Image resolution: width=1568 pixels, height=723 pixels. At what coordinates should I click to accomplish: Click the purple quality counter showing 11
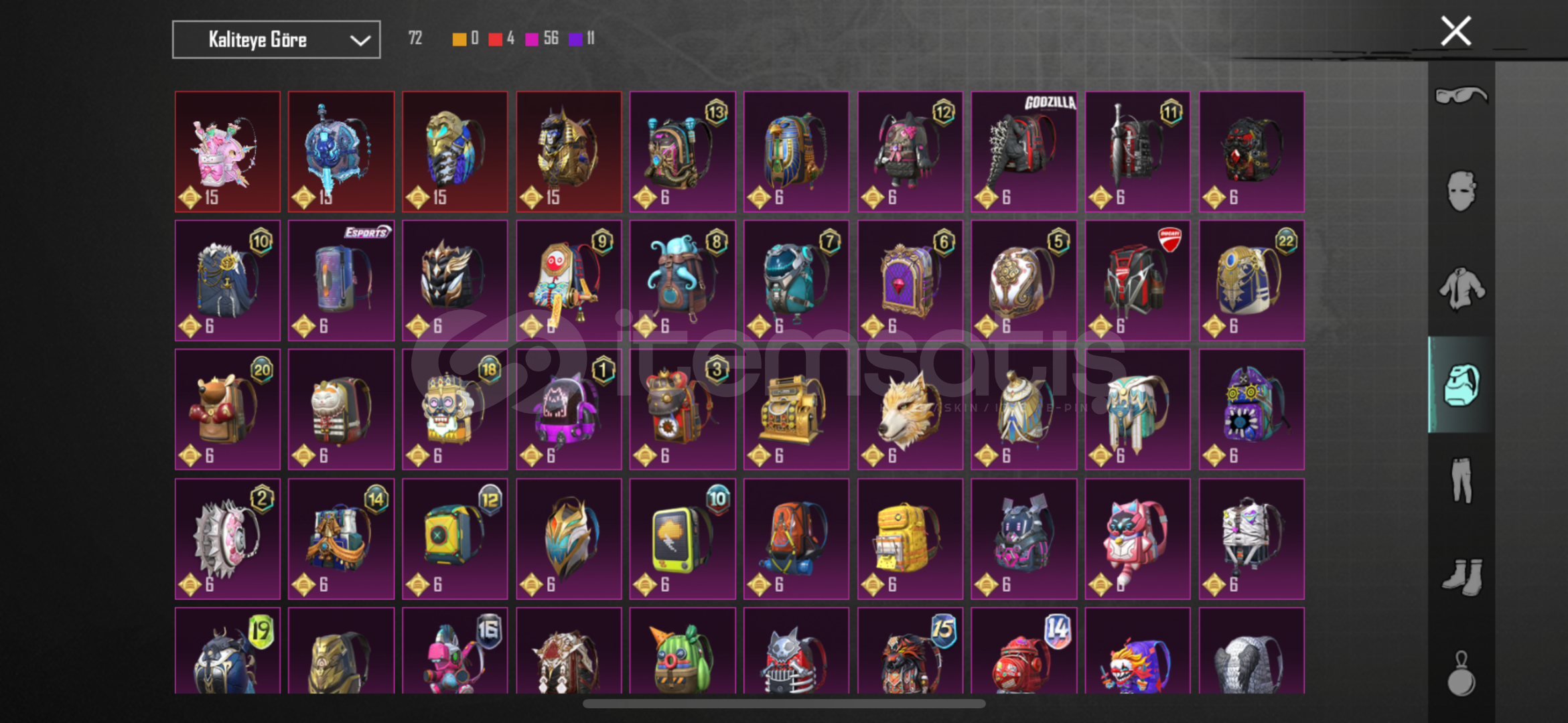(x=581, y=39)
